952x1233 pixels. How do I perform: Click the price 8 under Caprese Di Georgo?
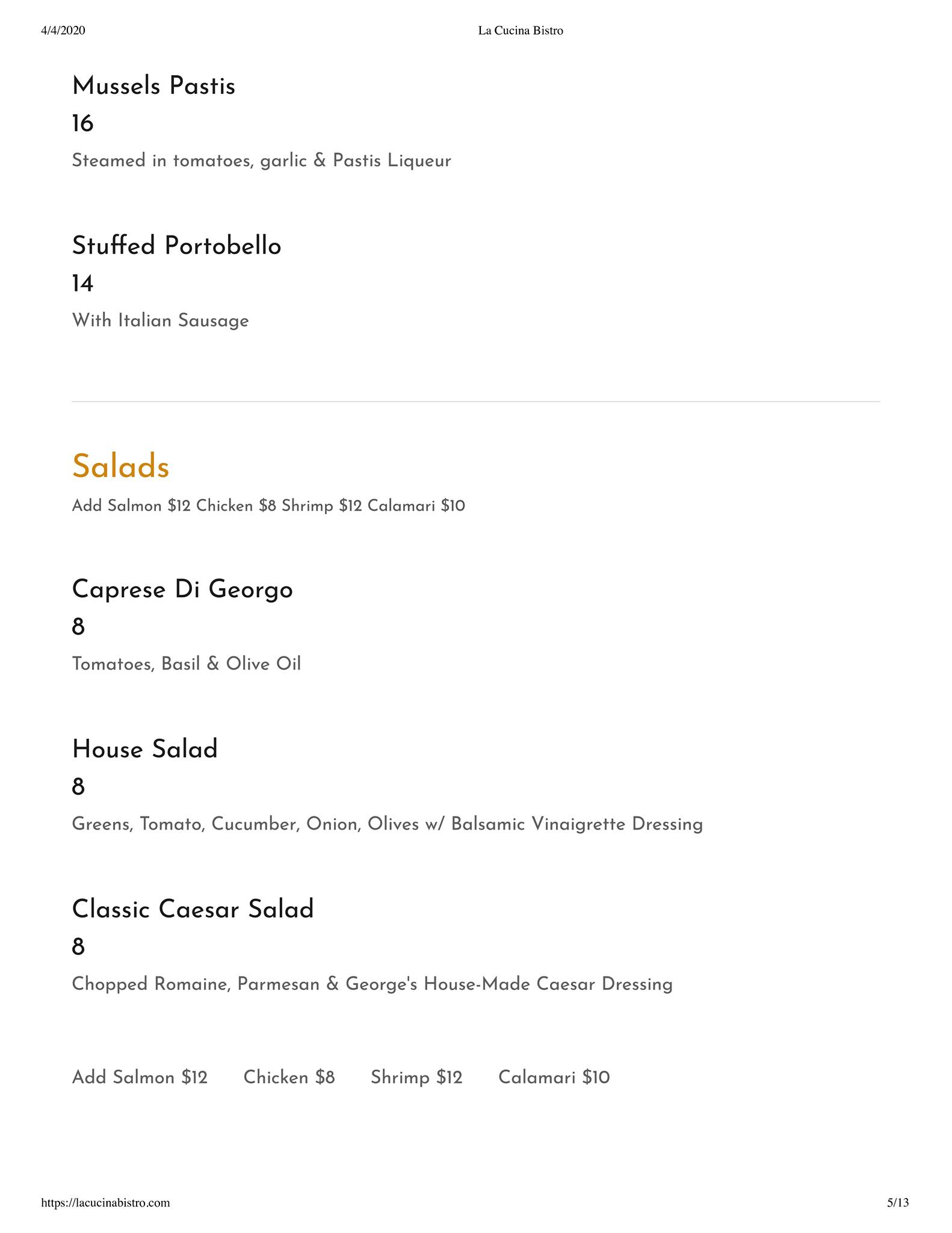(78, 627)
